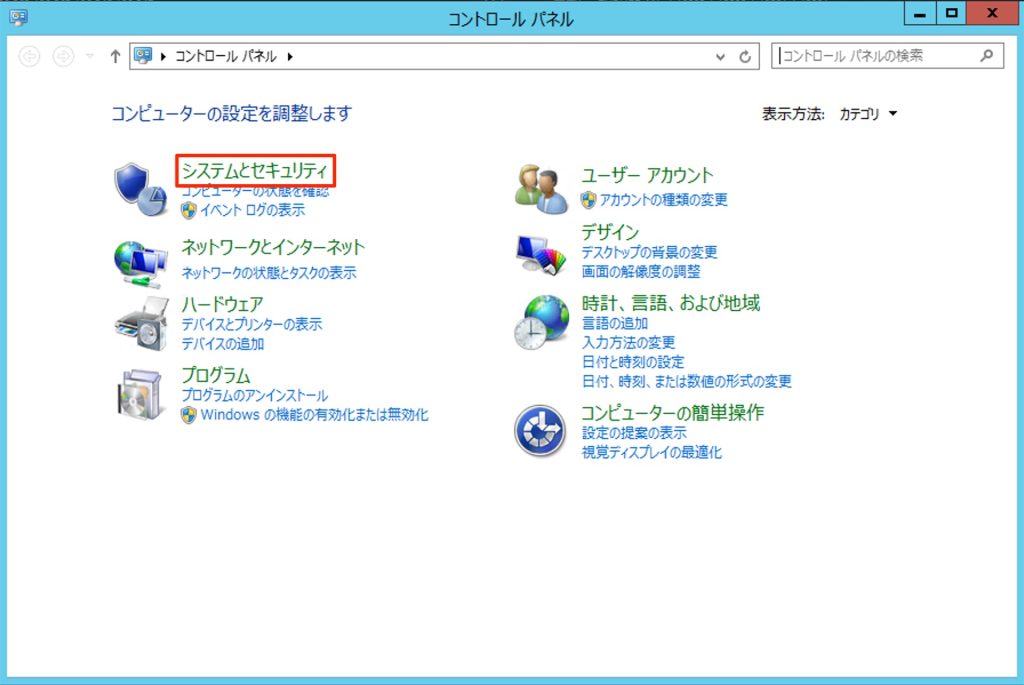Screen dimensions: 1024x685
Task: Click コンピューターの状態を確認 link
Action: click(x=255, y=191)
